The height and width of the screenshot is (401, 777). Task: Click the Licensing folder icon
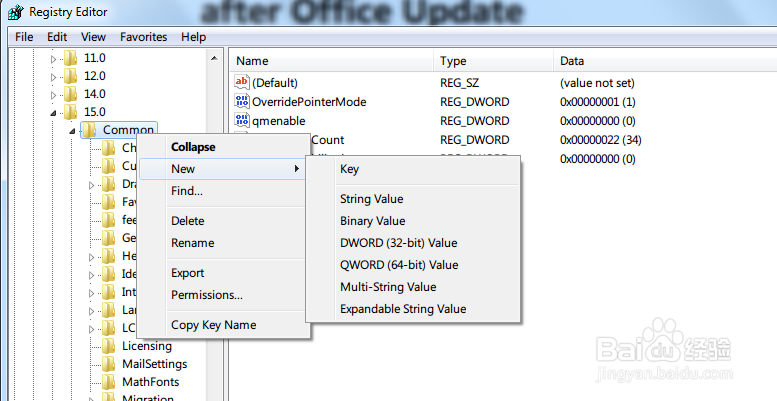click(x=109, y=346)
